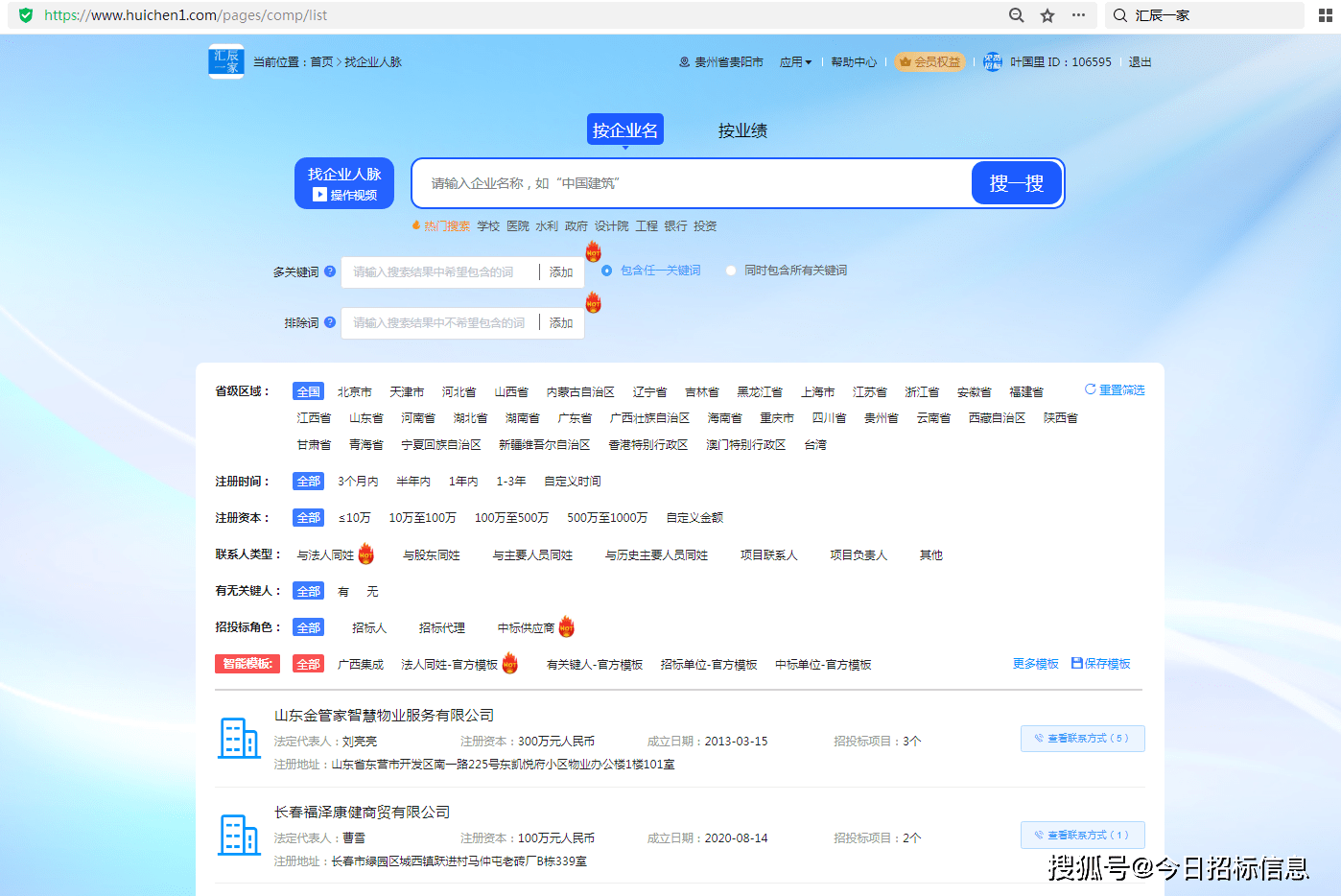Expand 更多模板 template list
Viewport: 1341px width, 896px height.
click(1035, 664)
